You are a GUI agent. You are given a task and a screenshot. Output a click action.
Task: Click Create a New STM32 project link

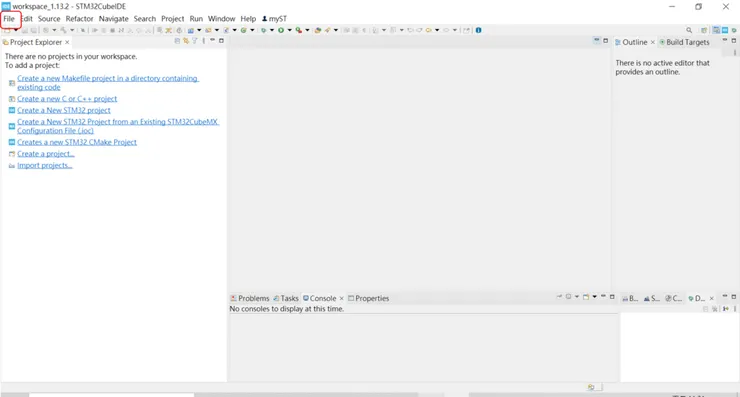[x=64, y=110]
